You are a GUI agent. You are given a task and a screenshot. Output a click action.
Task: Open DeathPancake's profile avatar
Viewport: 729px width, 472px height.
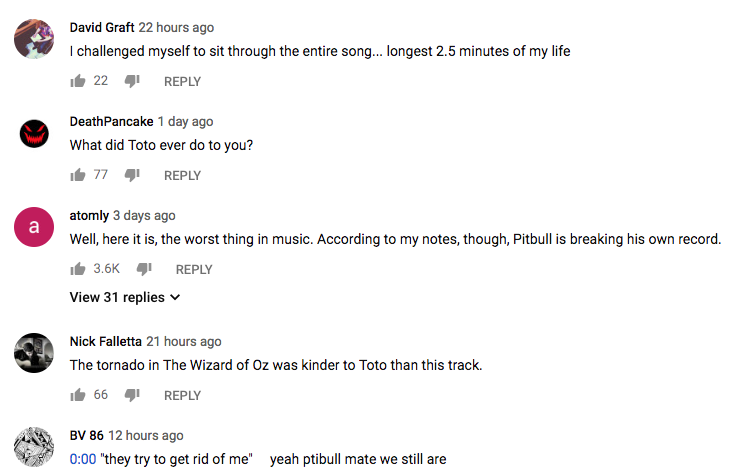(34, 133)
